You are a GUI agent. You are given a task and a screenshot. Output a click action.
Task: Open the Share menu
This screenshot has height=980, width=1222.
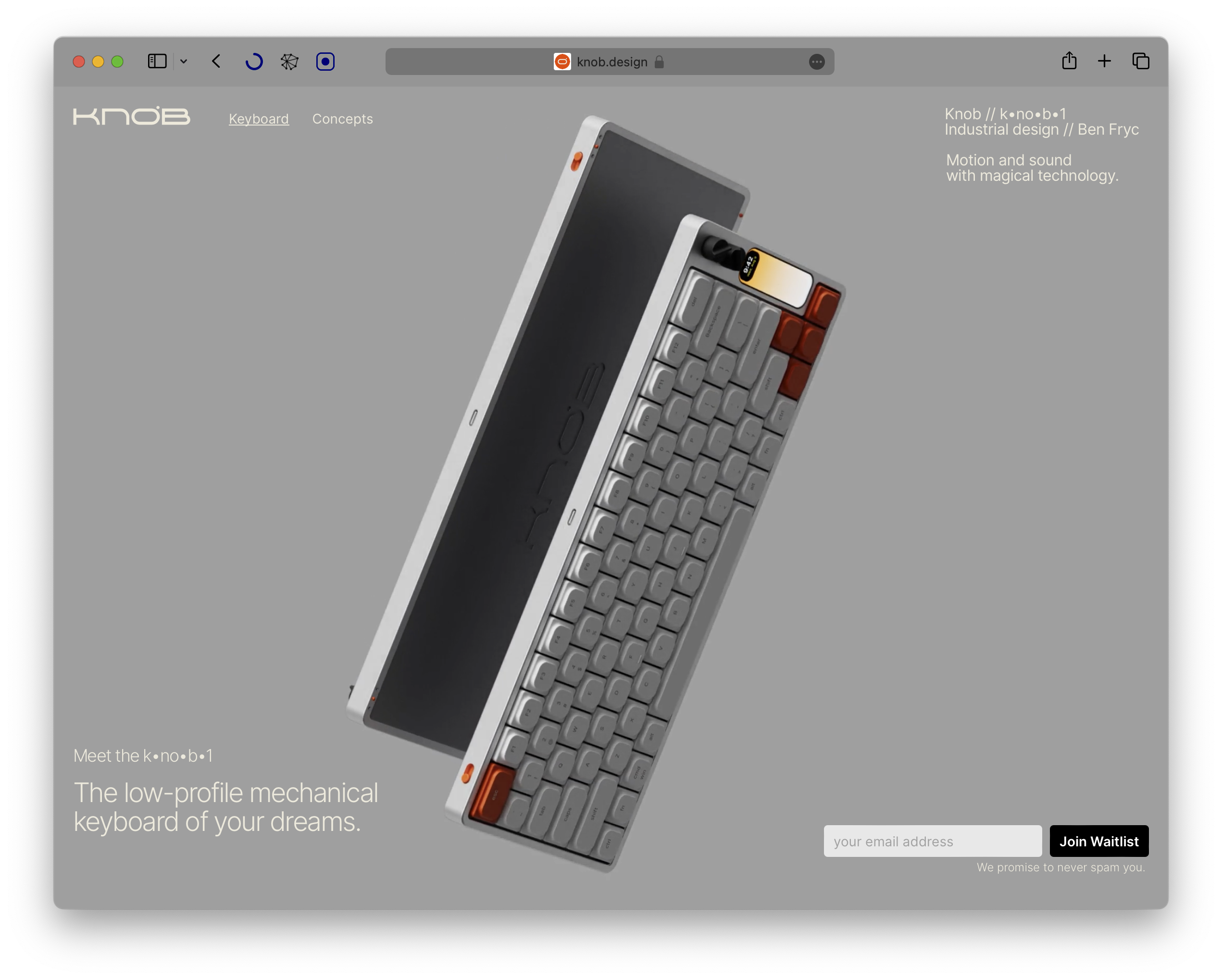1069,61
